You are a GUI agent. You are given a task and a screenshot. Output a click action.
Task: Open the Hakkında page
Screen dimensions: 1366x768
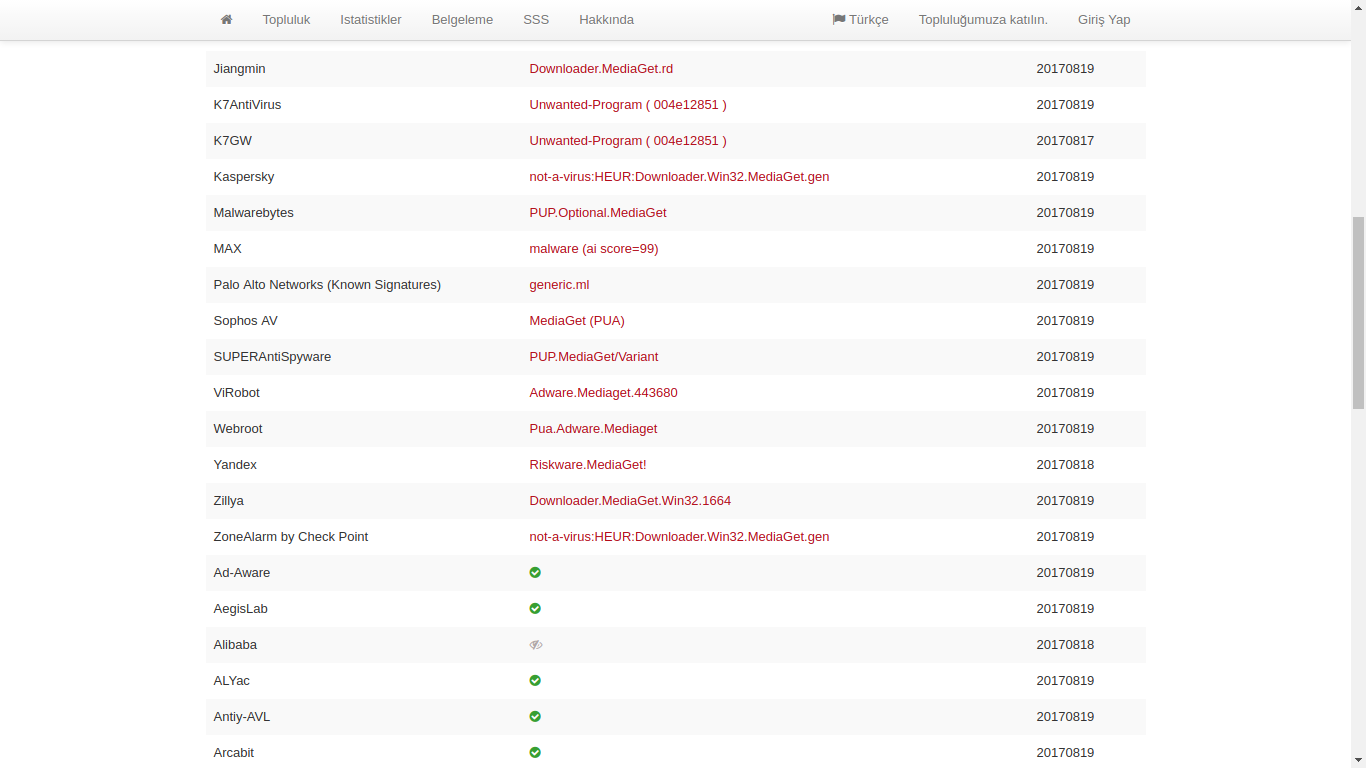606,20
